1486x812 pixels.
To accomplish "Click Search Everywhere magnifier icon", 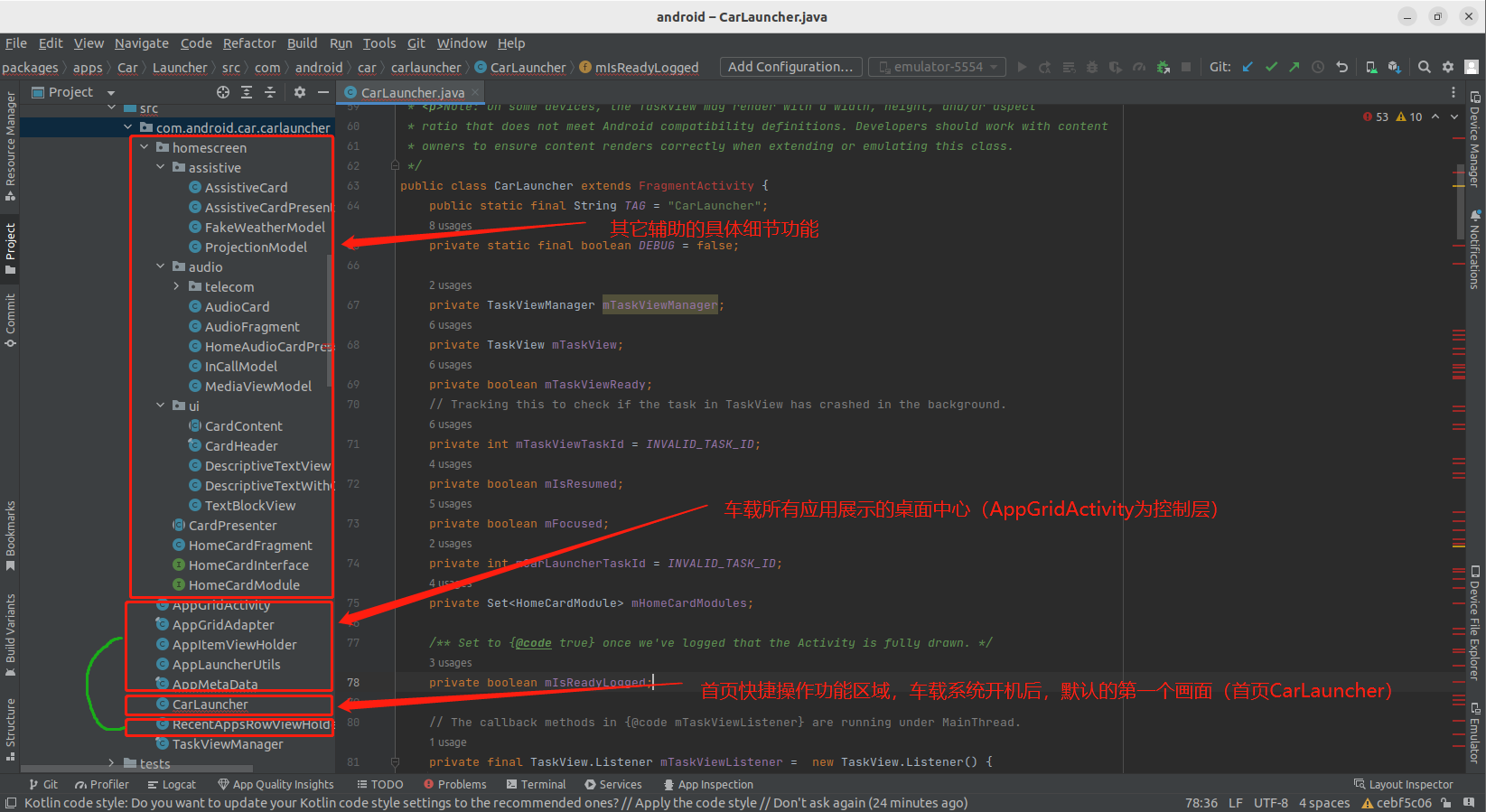I will point(1425,67).
